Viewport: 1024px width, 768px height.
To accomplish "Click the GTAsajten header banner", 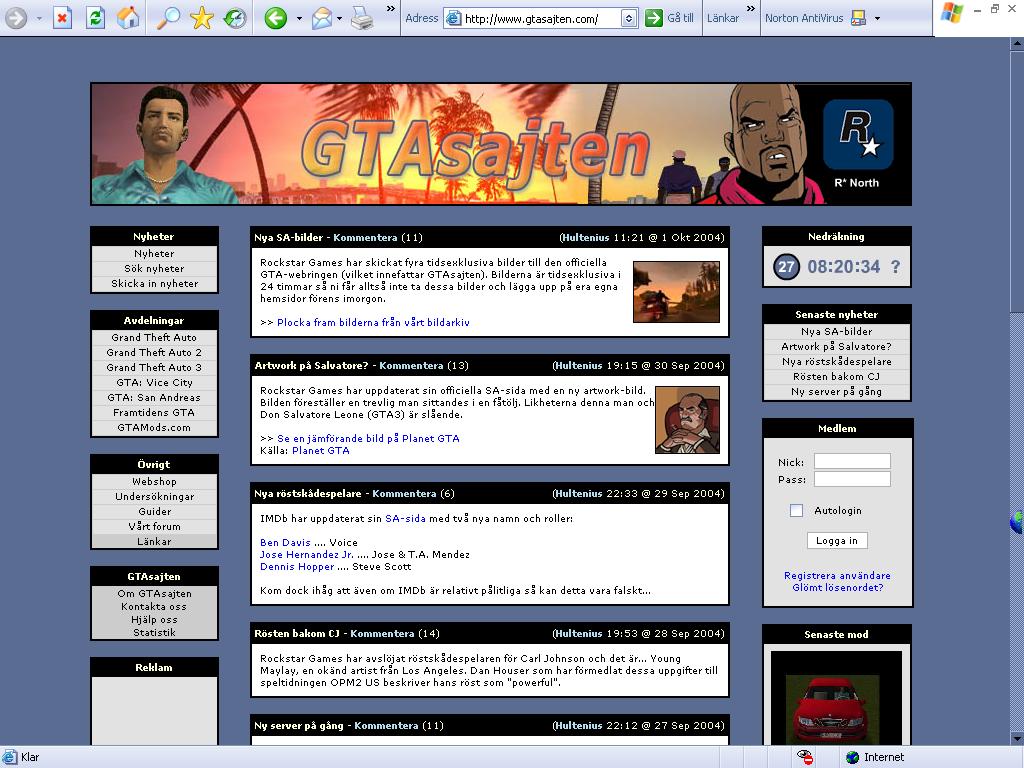I will (x=501, y=144).
